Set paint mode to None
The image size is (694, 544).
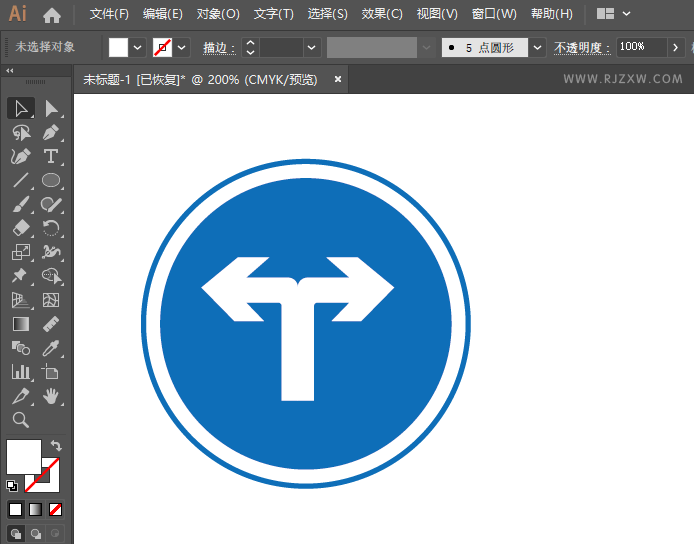[55, 509]
